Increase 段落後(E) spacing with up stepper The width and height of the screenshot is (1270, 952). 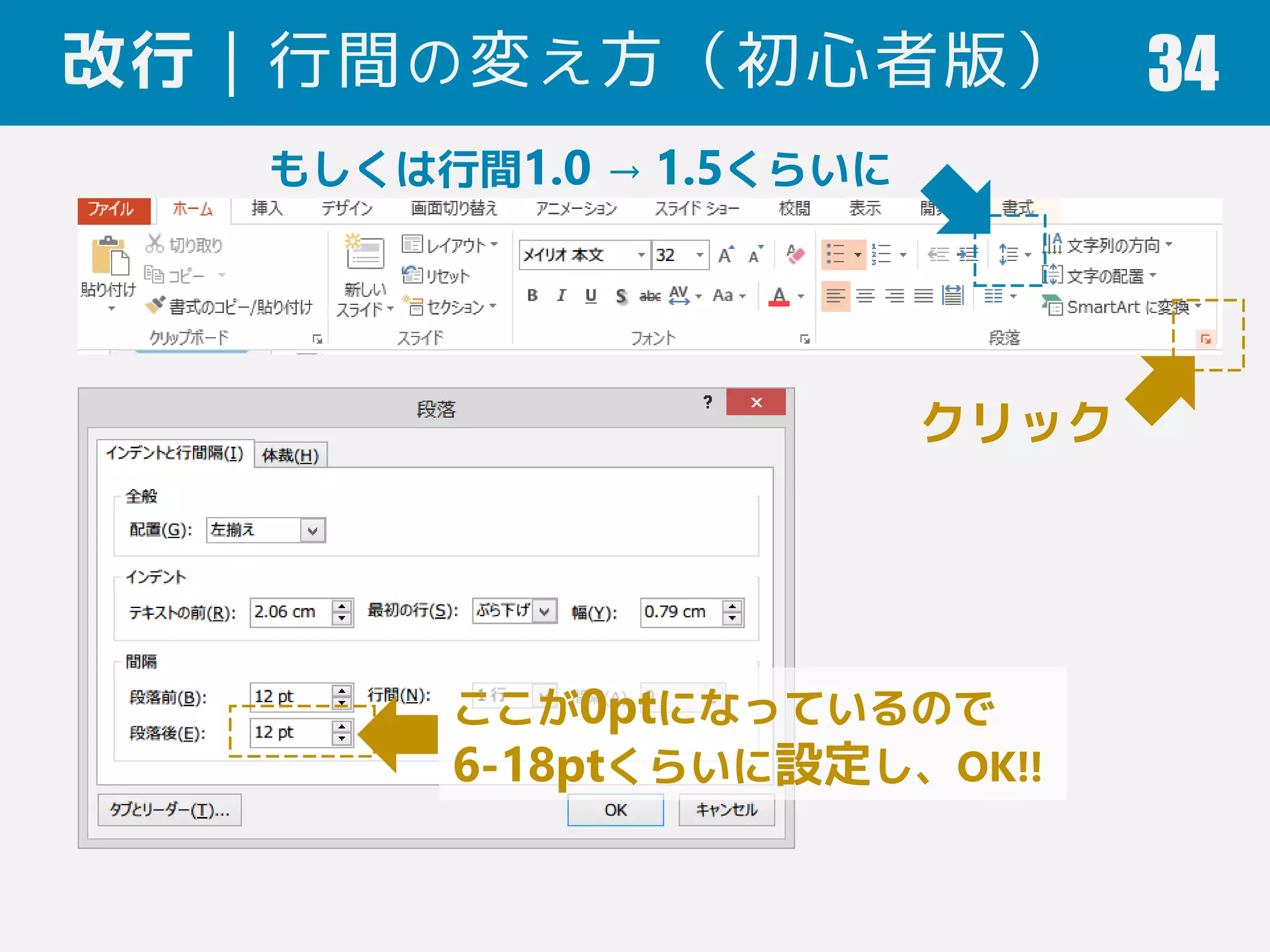(x=342, y=726)
